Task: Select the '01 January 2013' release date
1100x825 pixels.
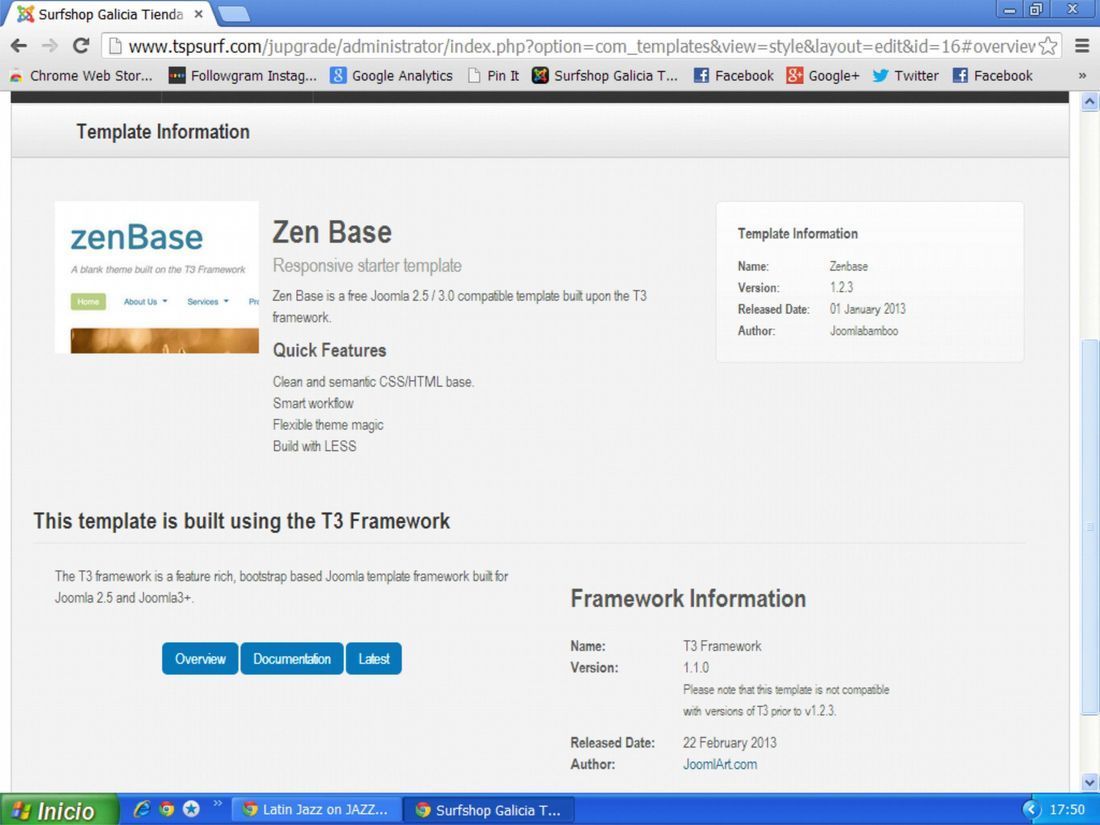Action: click(868, 309)
